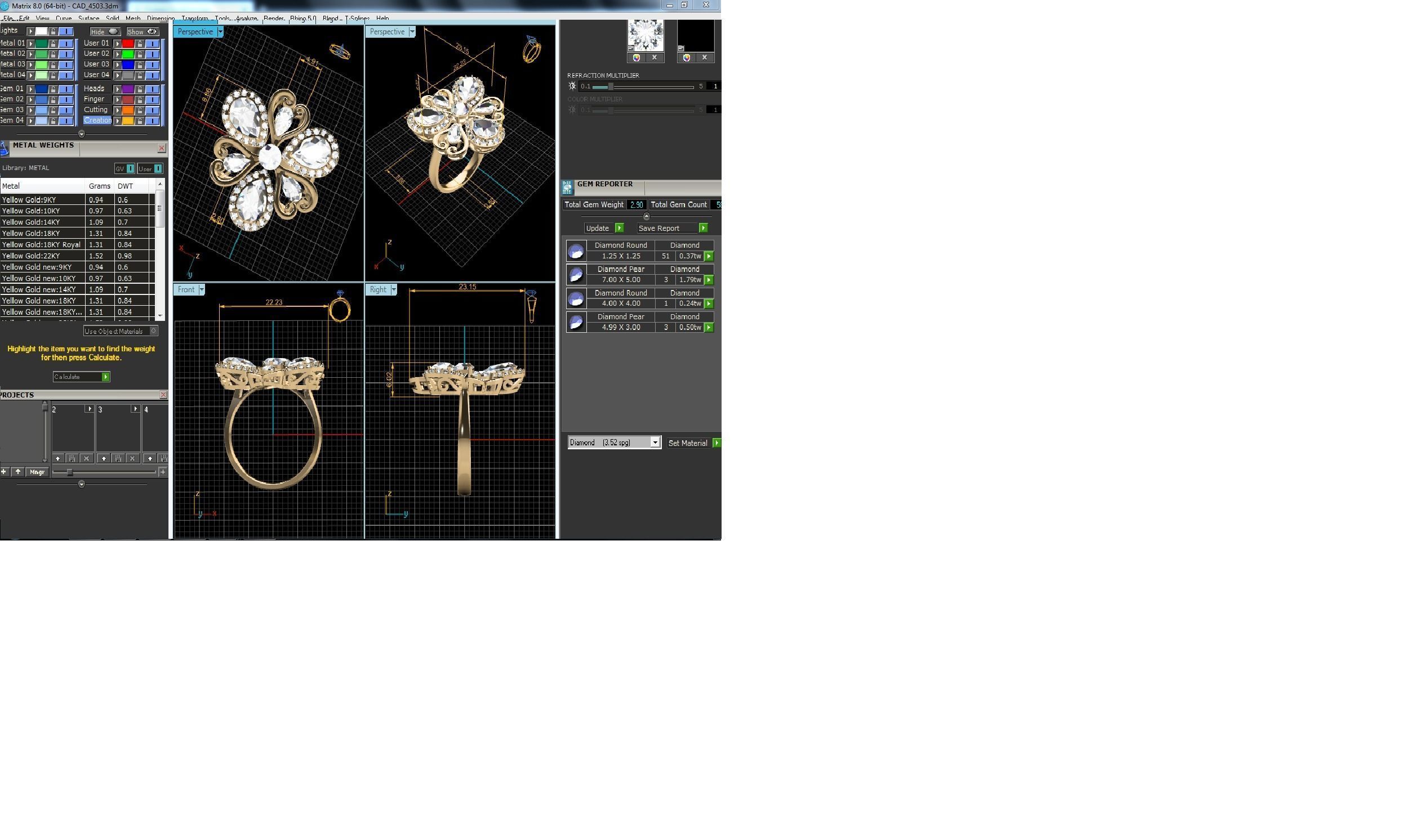The height and width of the screenshot is (840, 1415).
Task: Click lock icon for Heads layer
Action: tap(139, 89)
